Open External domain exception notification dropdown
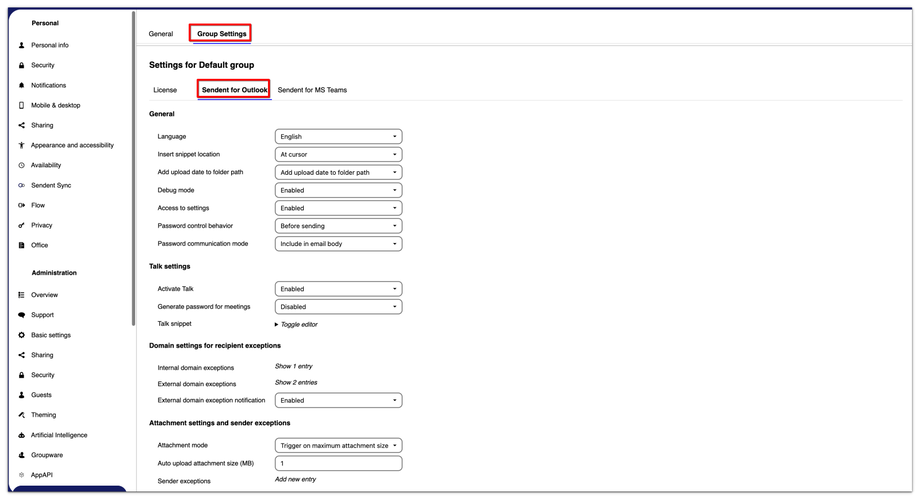 (x=339, y=400)
